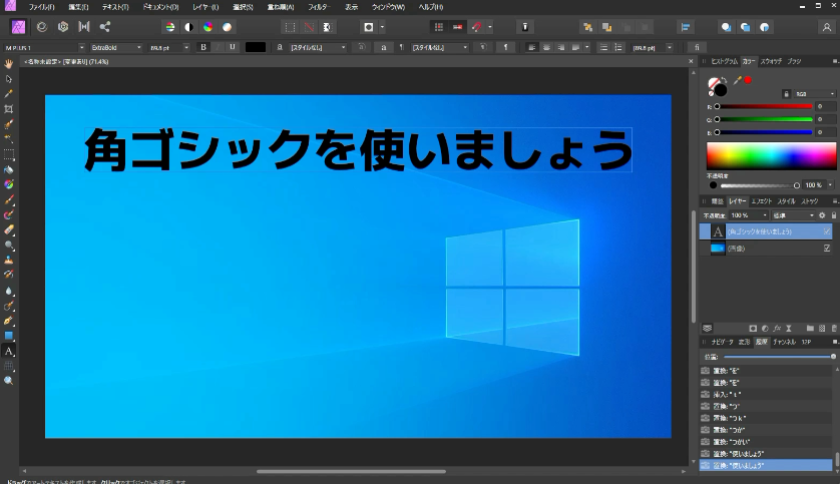
Task: Apply Auto Contrast half-circle icon
Action: [x=189, y=27]
